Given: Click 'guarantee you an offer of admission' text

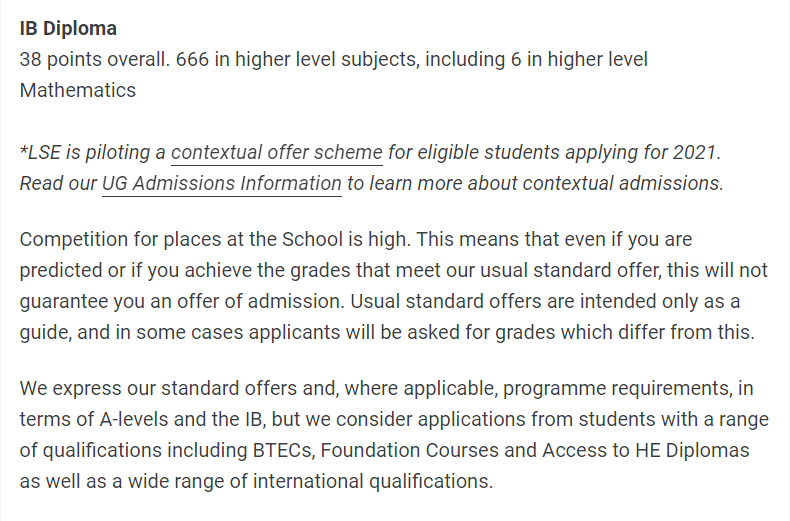Looking at the screenshot, I should 182,301.
